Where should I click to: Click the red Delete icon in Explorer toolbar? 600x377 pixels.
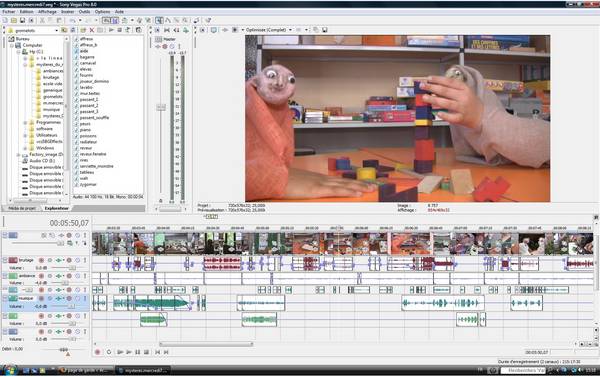click(91, 30)
